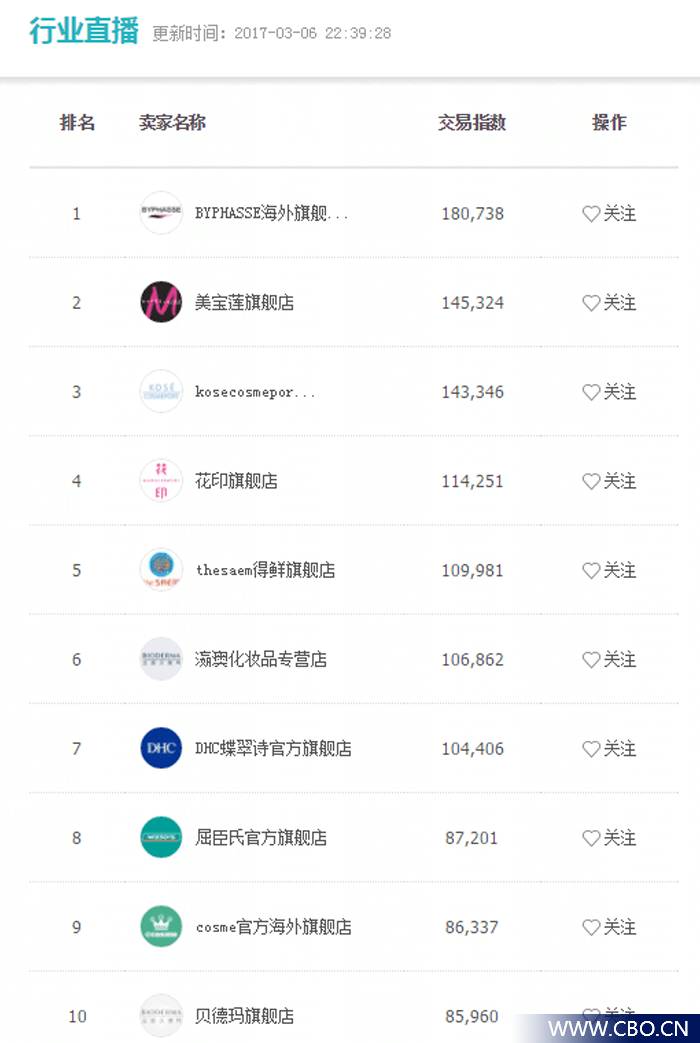Click the cosme crown logo icon
The height and width of the screenshot is (1043, 700).
coord(161,926)
